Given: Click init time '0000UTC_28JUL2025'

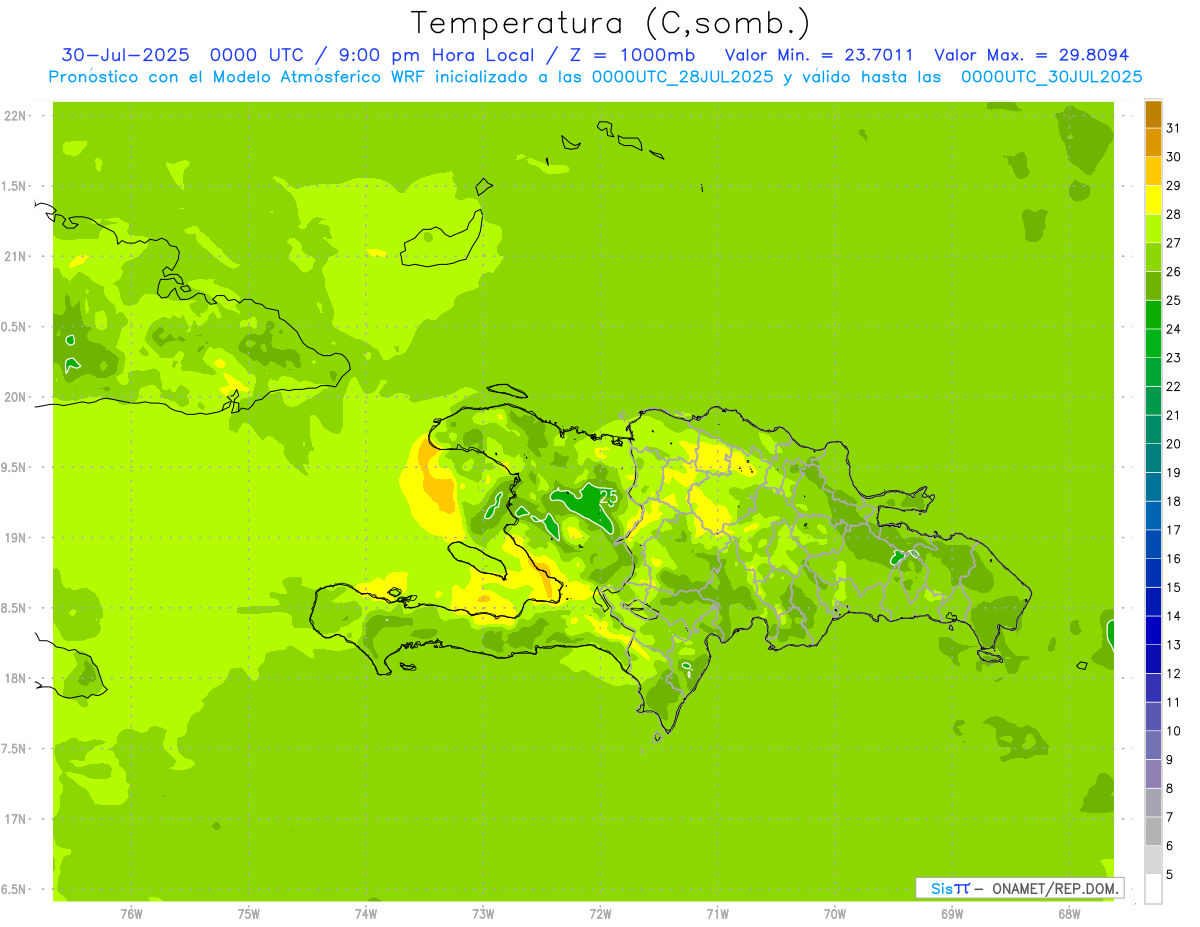Looking at the screenshot, I should coord(682,76).
